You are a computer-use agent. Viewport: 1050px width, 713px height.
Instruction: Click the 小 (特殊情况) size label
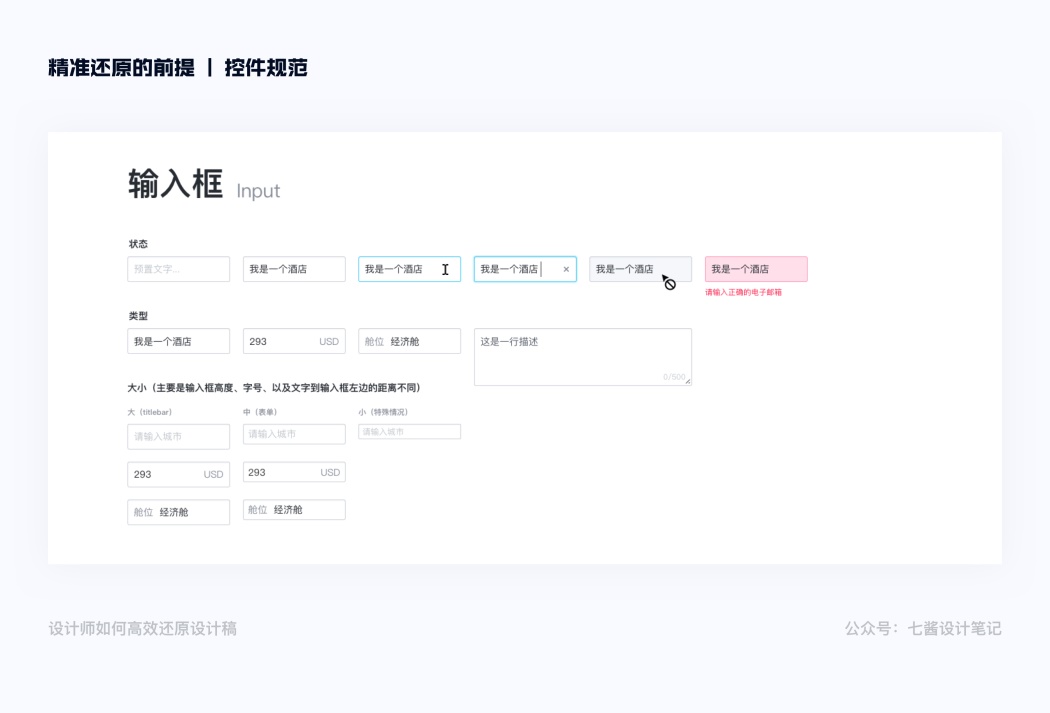[x=383, y=412]
